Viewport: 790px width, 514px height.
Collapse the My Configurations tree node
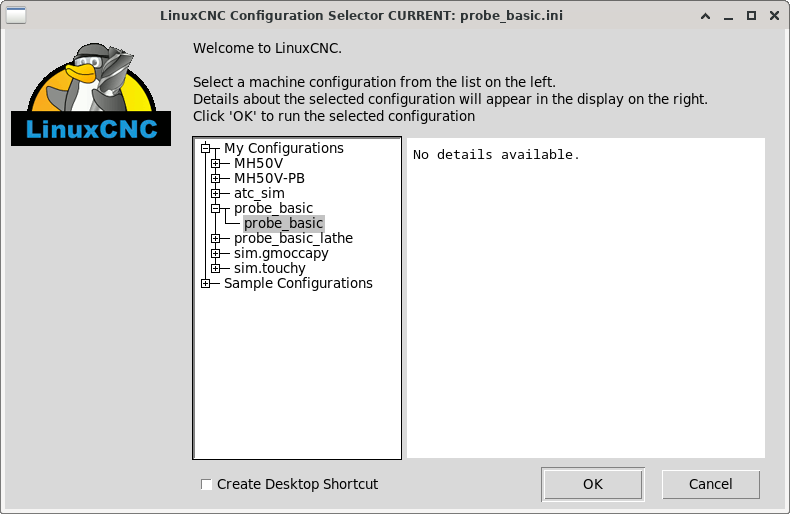coord(206,148)
